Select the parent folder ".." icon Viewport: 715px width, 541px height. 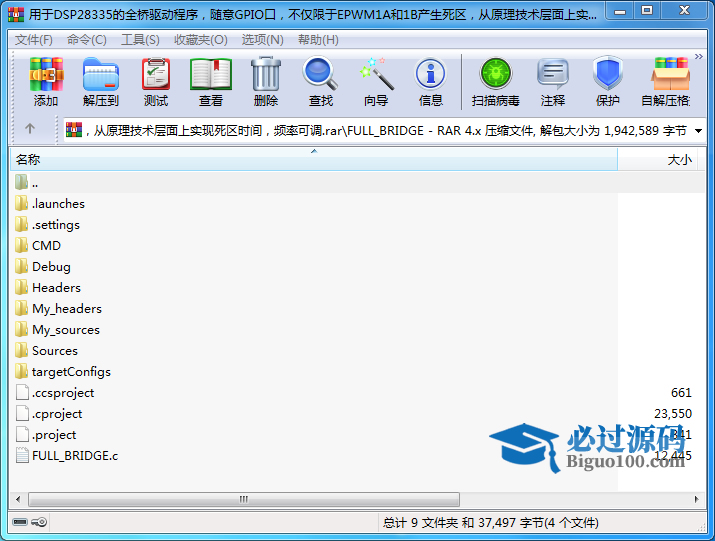point(21,182)
